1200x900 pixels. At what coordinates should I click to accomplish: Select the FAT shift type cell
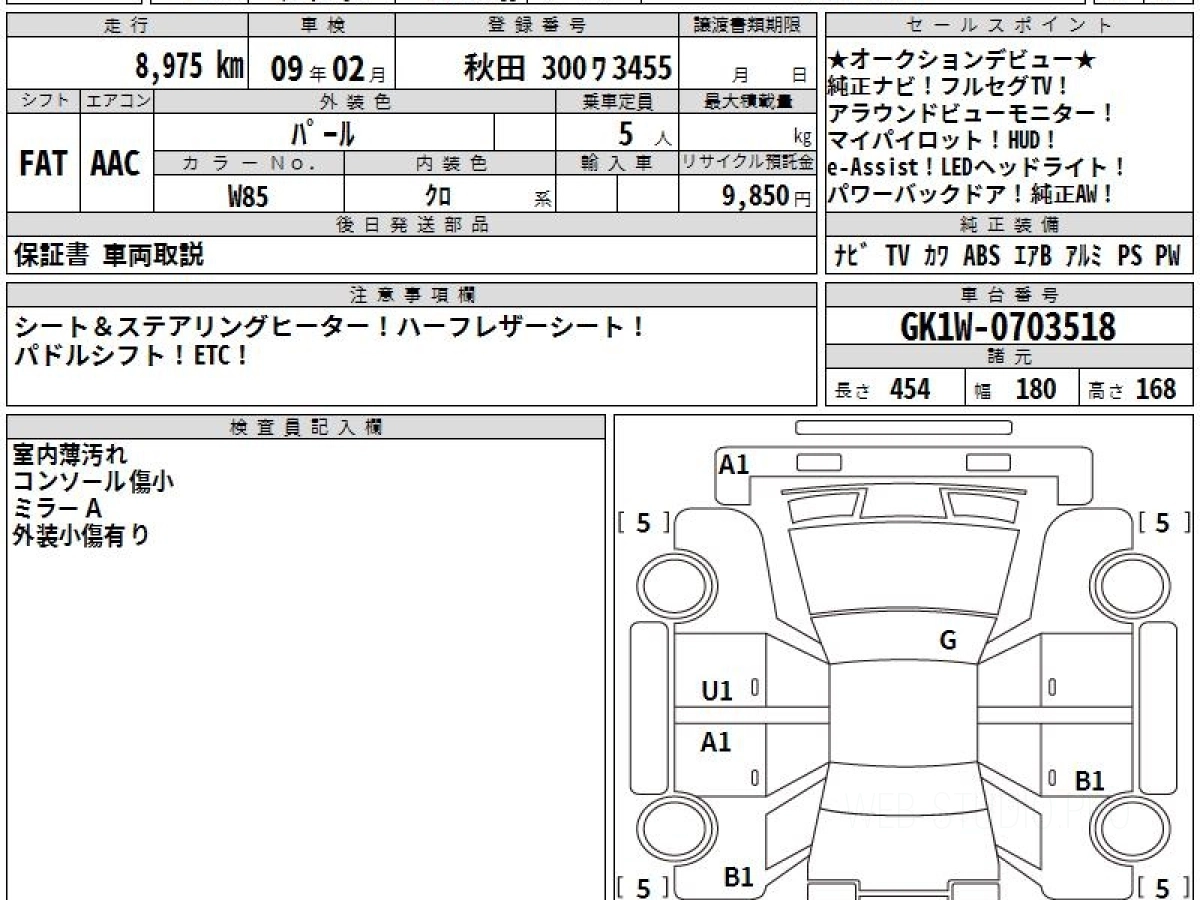[43, 164]
